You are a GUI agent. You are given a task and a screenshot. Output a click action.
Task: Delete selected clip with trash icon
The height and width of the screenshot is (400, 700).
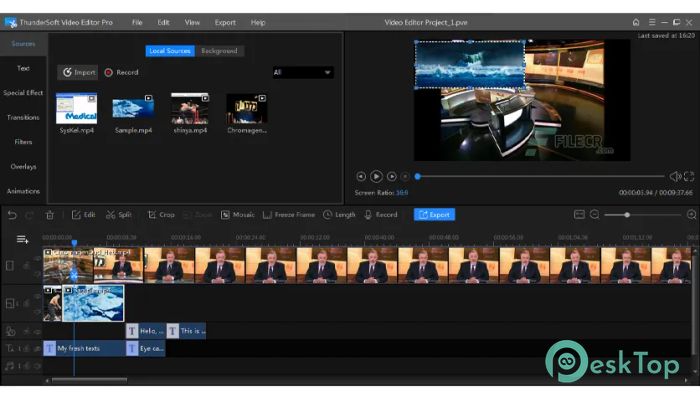50,215
